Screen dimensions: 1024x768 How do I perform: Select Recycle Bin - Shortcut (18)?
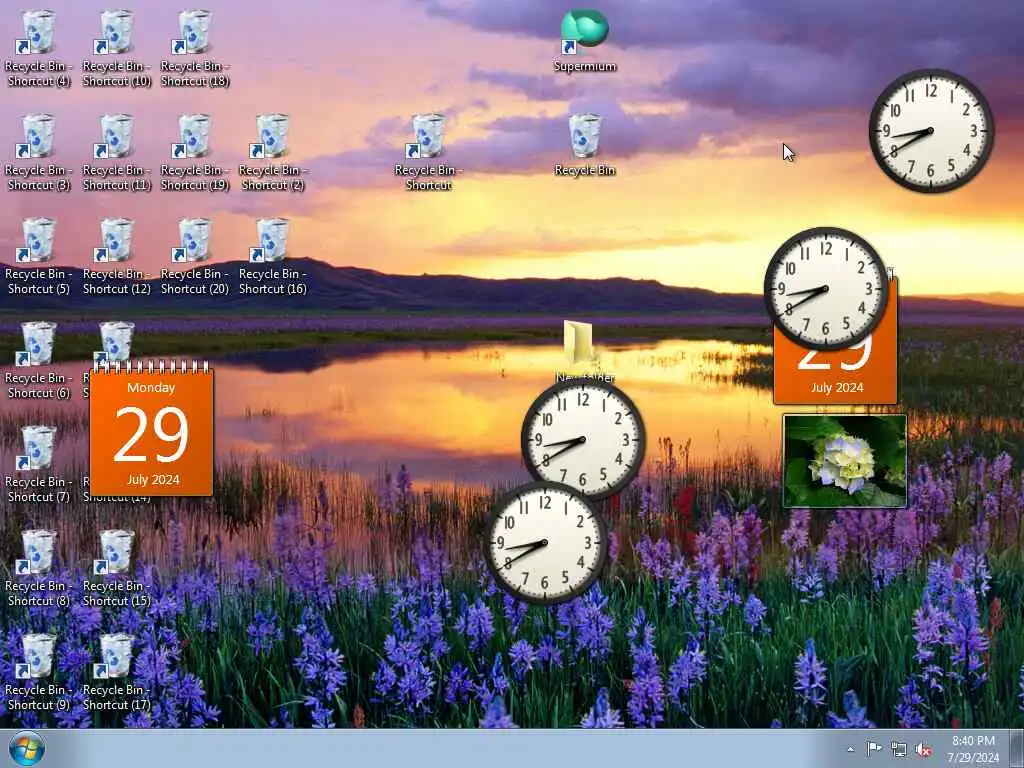click(x=195, y=48)
